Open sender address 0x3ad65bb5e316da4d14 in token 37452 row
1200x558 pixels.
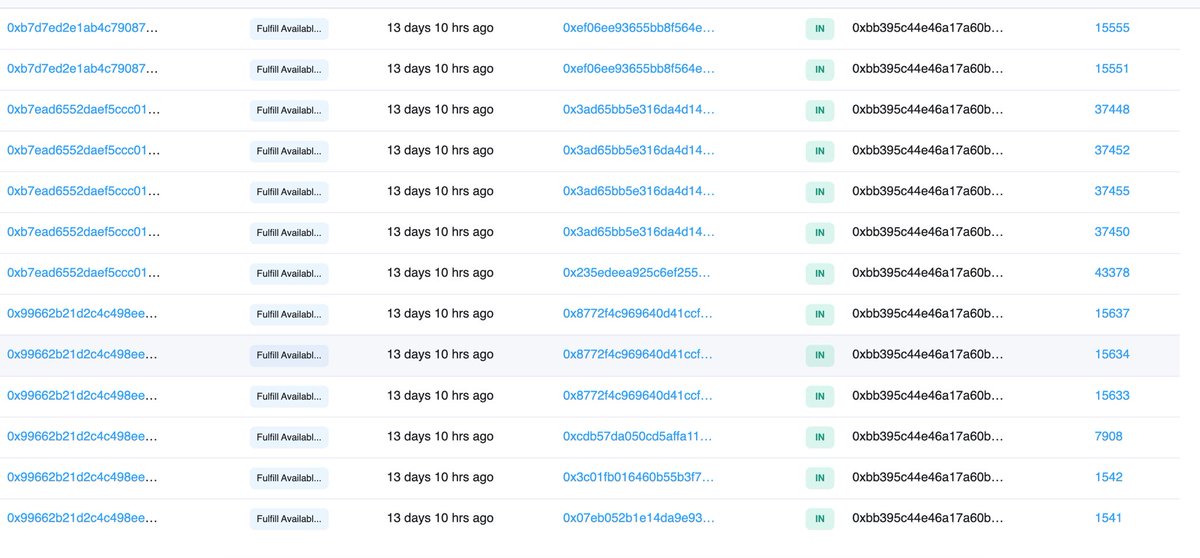coord(639,150)
